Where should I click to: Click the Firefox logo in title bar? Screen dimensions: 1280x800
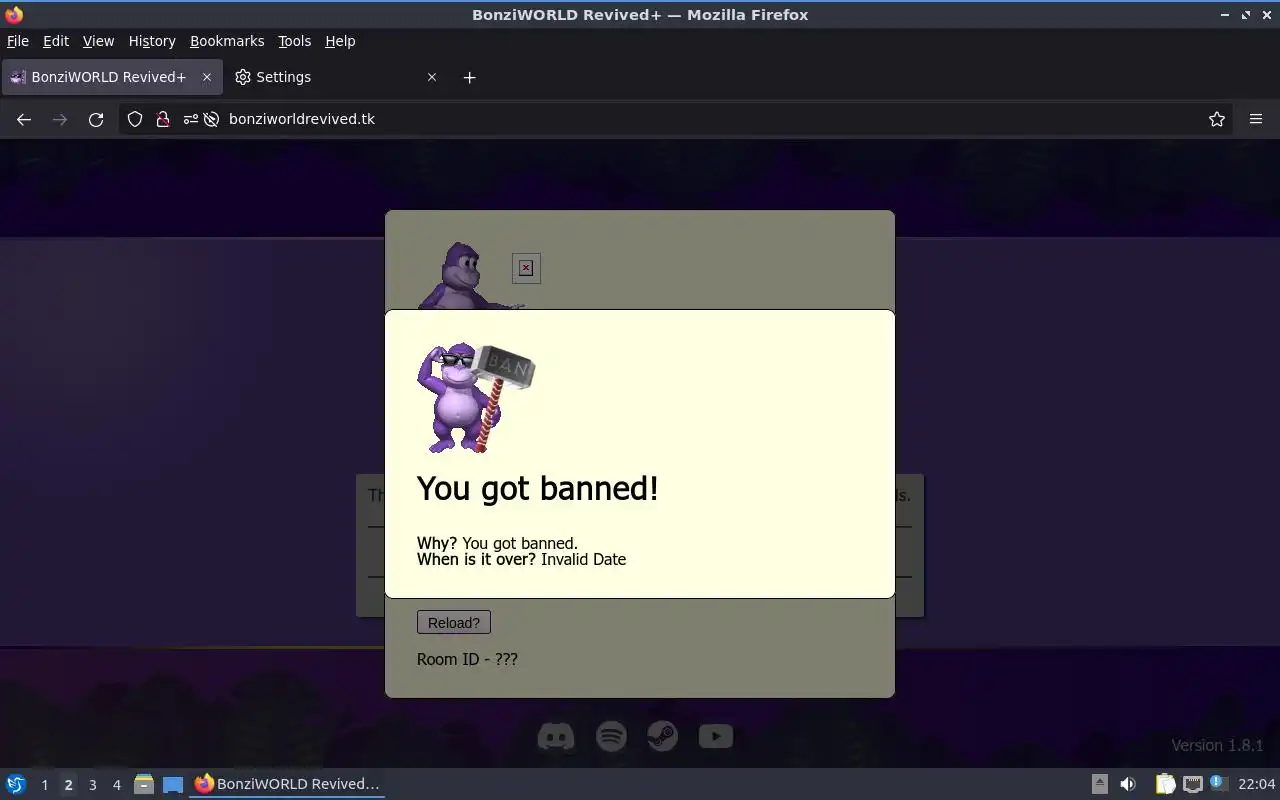coord(14,14)
